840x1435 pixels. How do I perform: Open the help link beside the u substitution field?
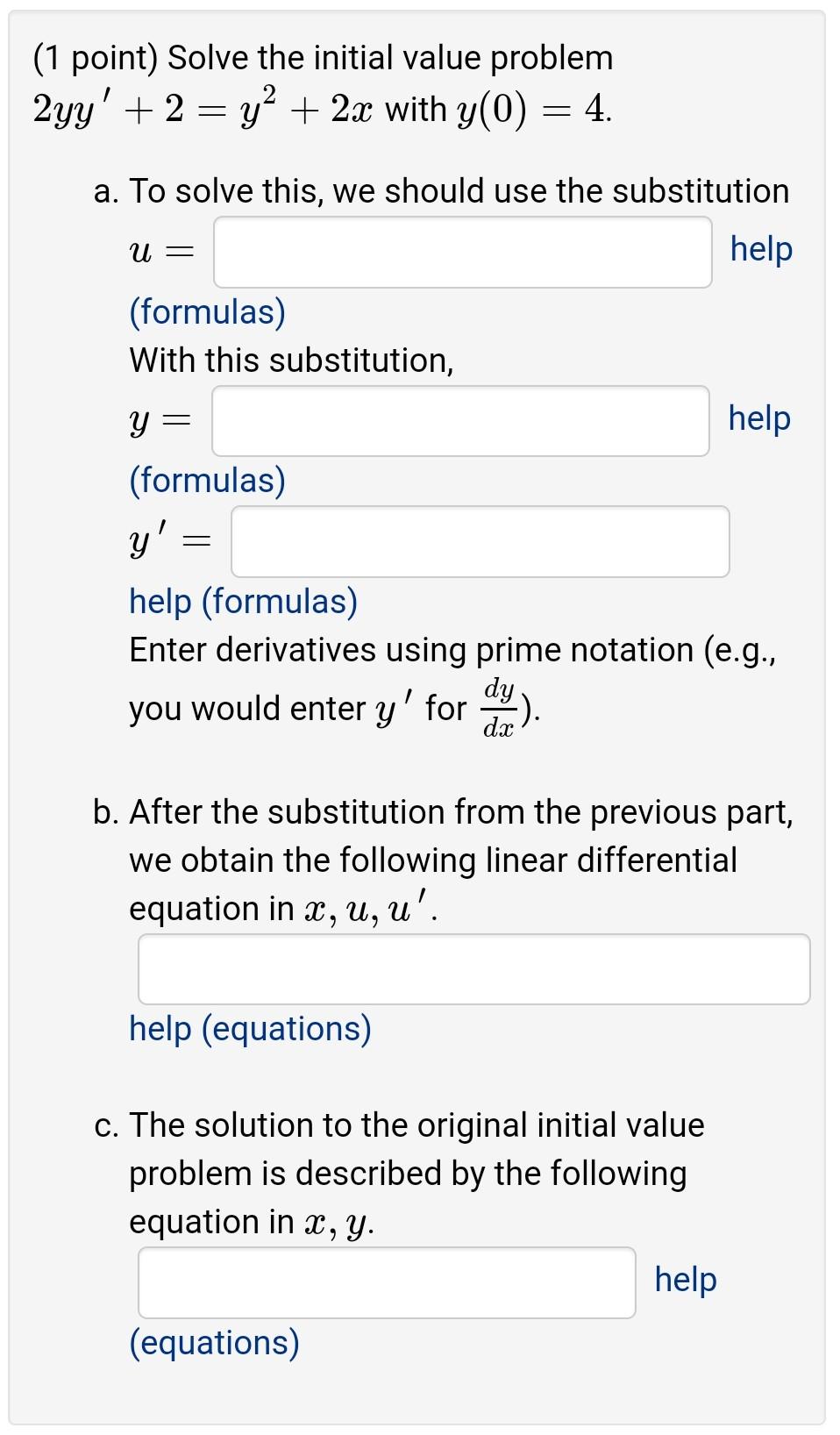(761, 249)
